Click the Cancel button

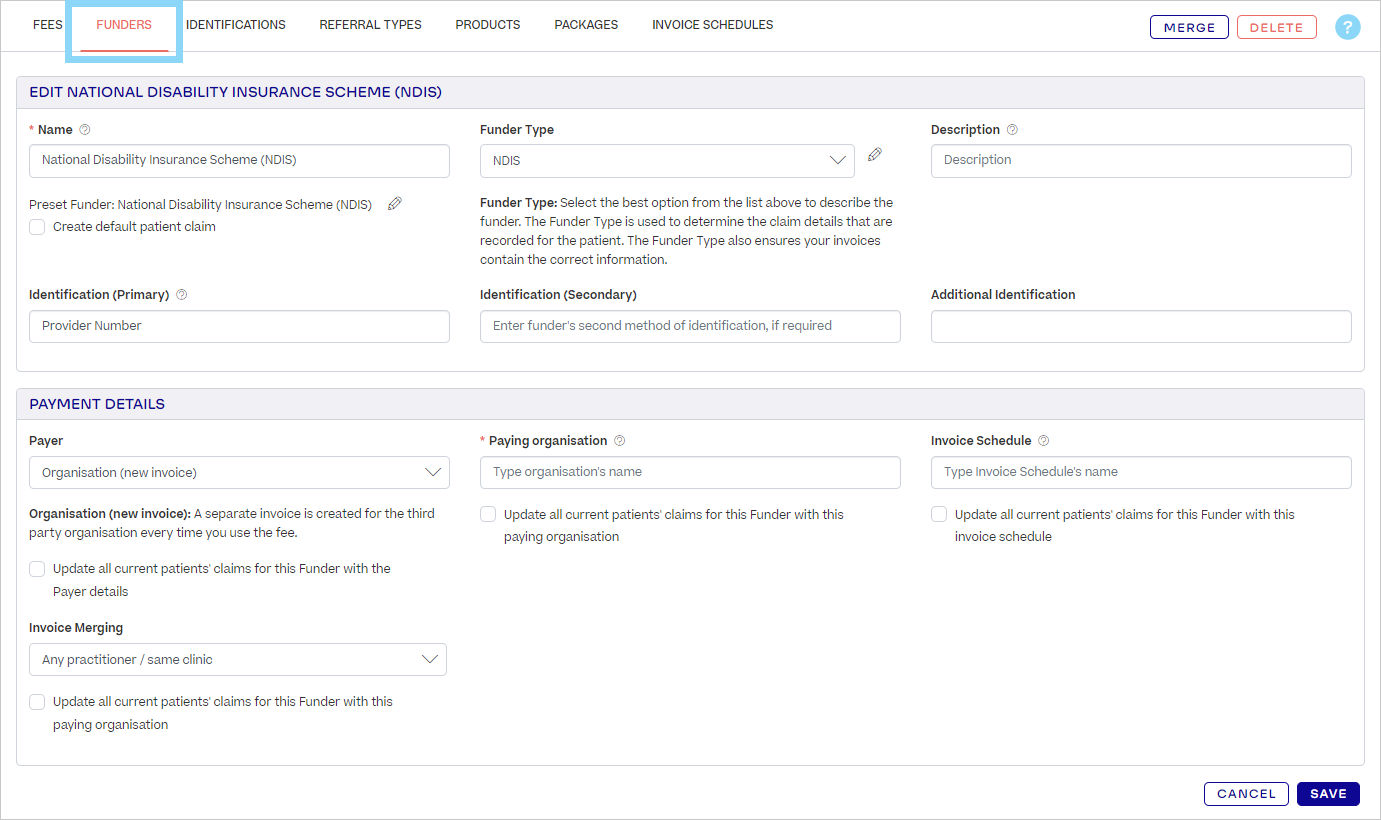(x=1246, y=794)
